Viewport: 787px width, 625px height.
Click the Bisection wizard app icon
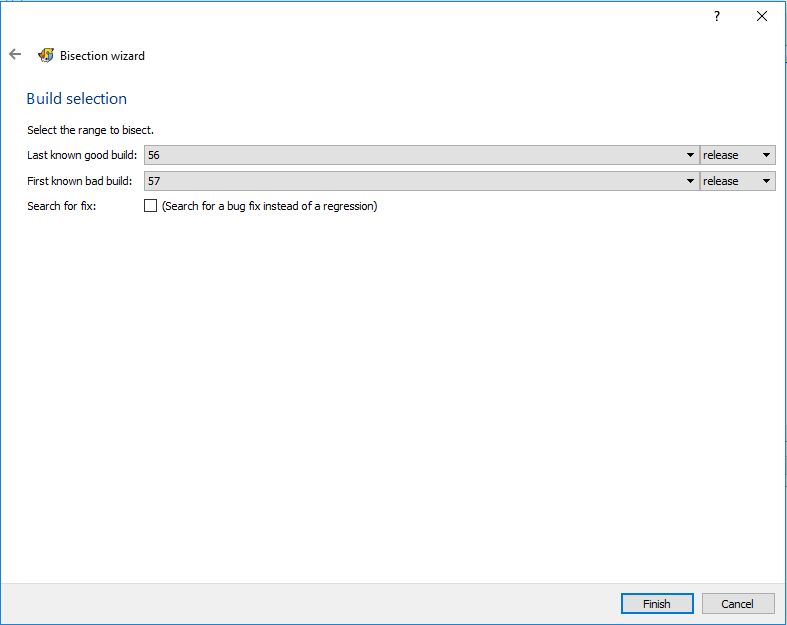[x=46, y=56]
